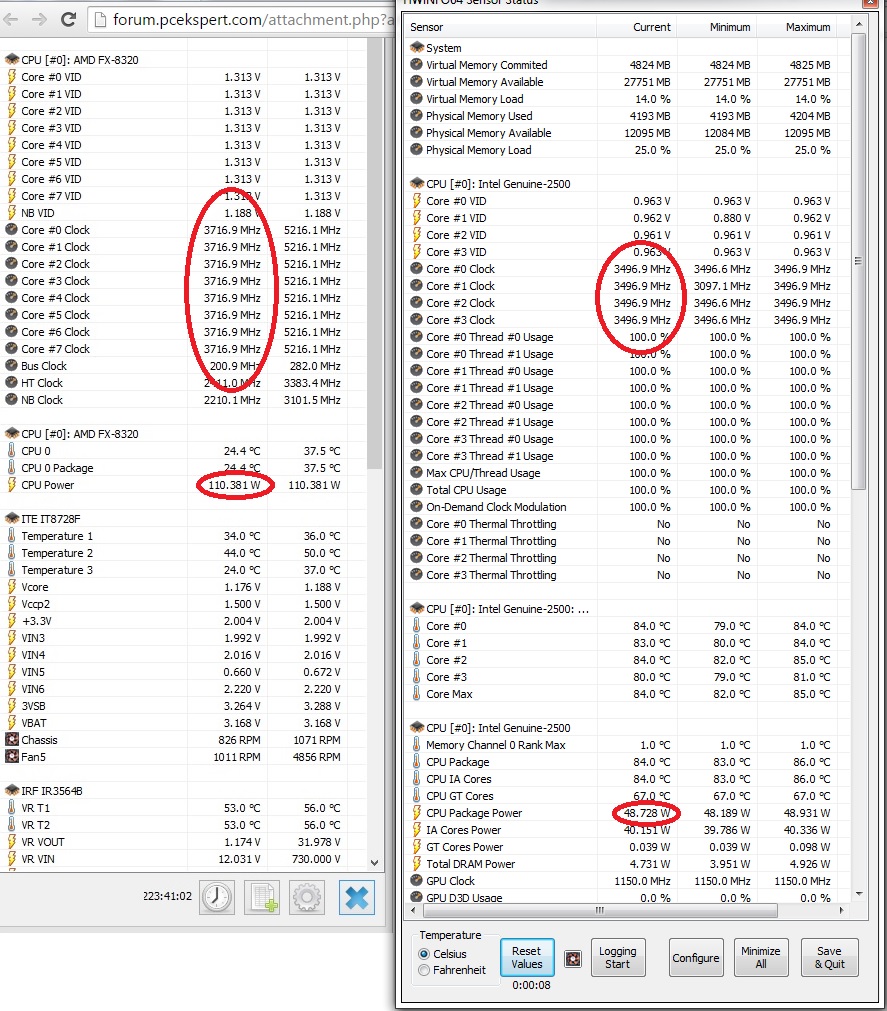
Task: Click the Logging Start button
Action: click(617, 957)
